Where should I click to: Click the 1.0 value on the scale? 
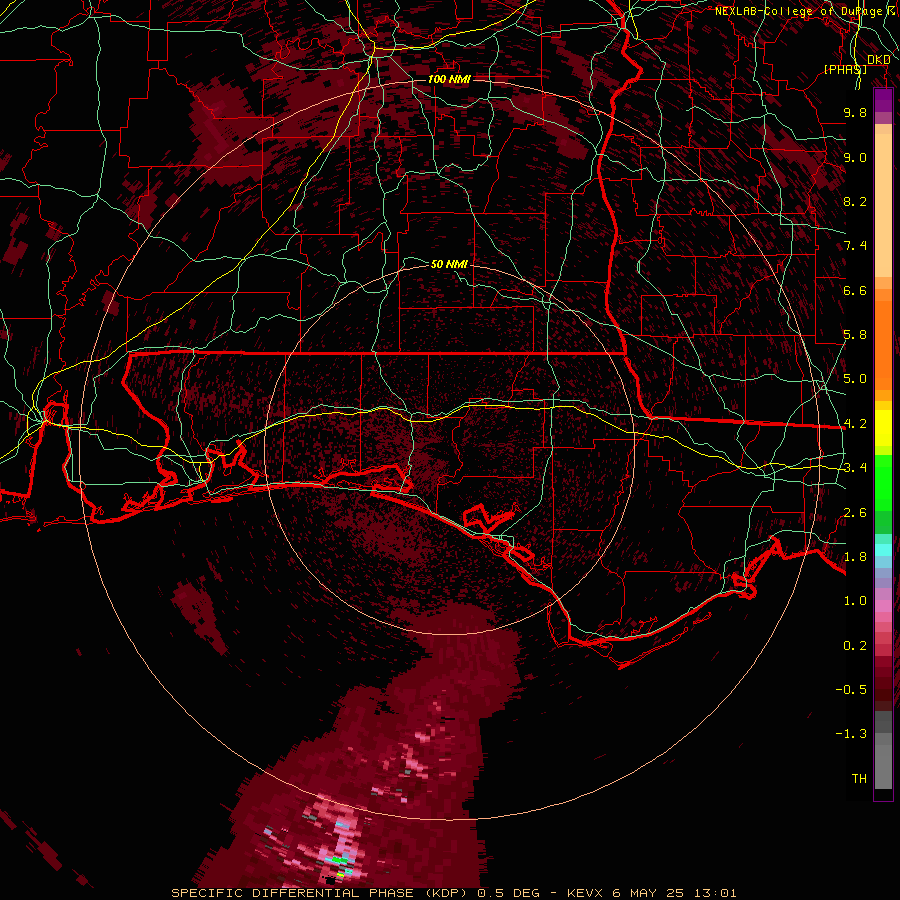[855, 601]
